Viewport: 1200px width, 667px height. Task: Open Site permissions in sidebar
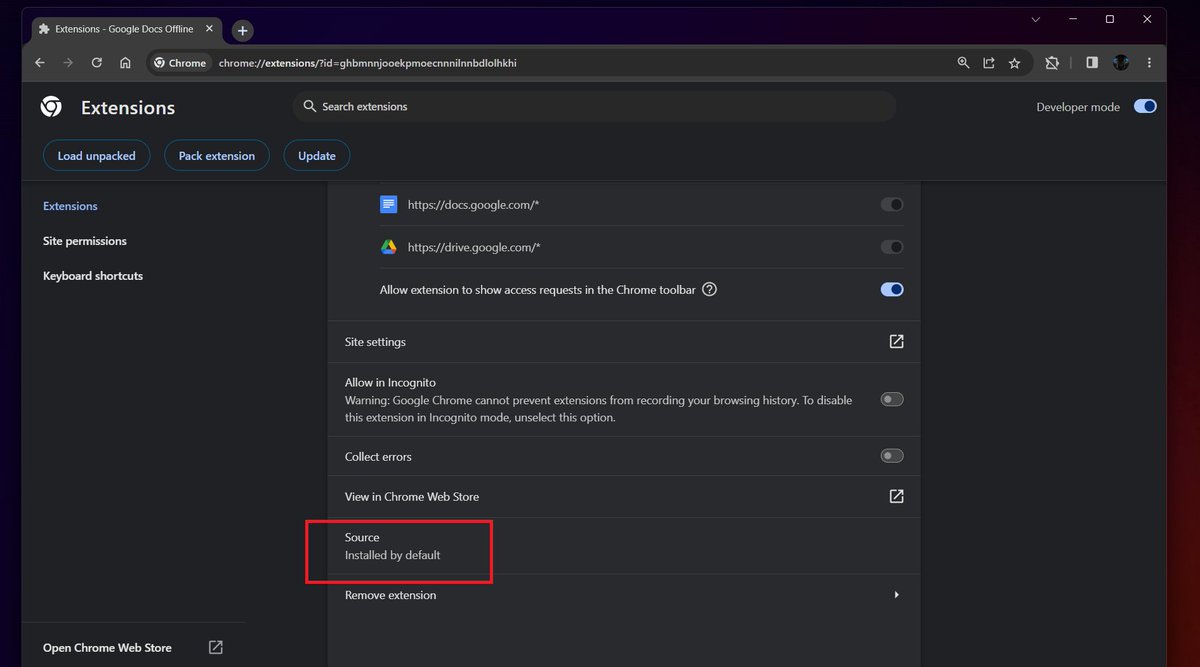(x=85, y=241)
